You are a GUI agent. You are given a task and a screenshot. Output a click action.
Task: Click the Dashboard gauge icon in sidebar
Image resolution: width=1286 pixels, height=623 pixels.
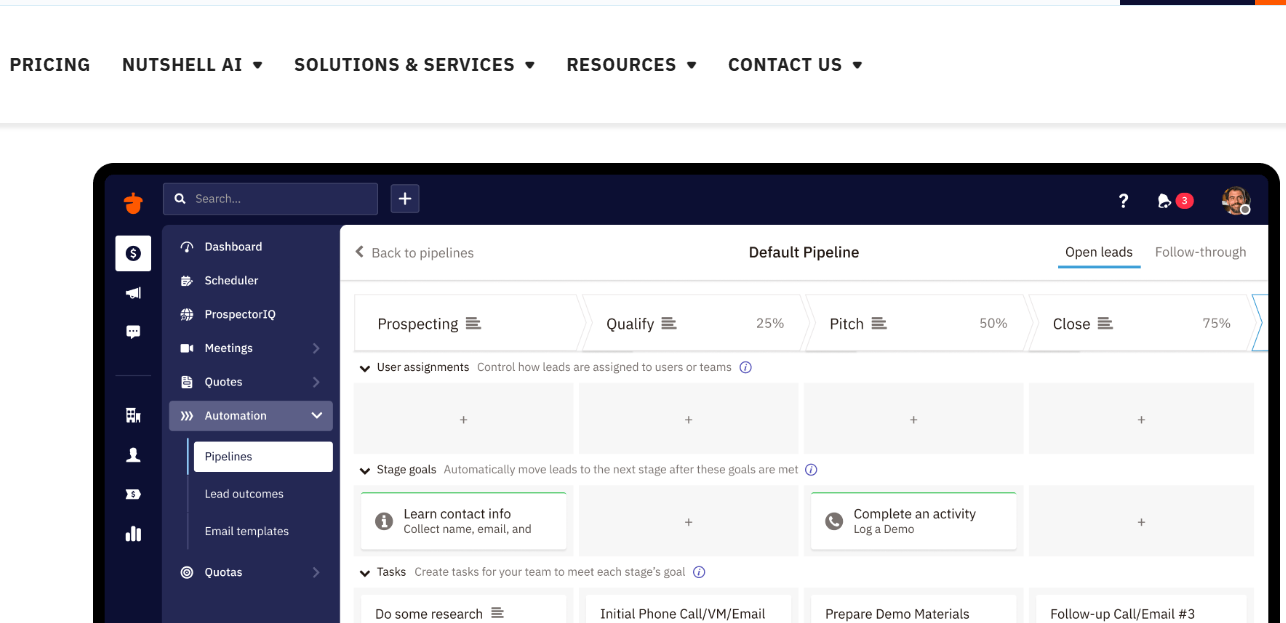[x=187, y=247]
